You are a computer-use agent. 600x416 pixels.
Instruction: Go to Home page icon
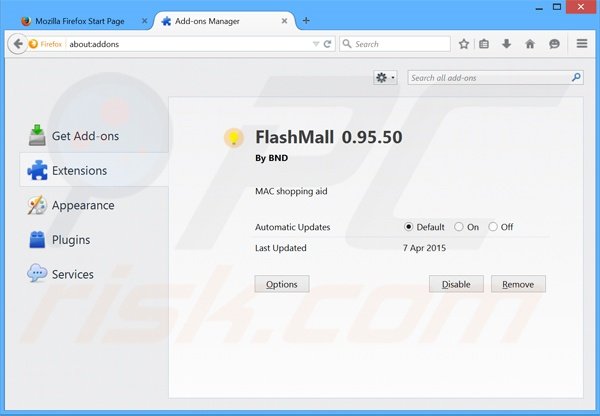530,44
